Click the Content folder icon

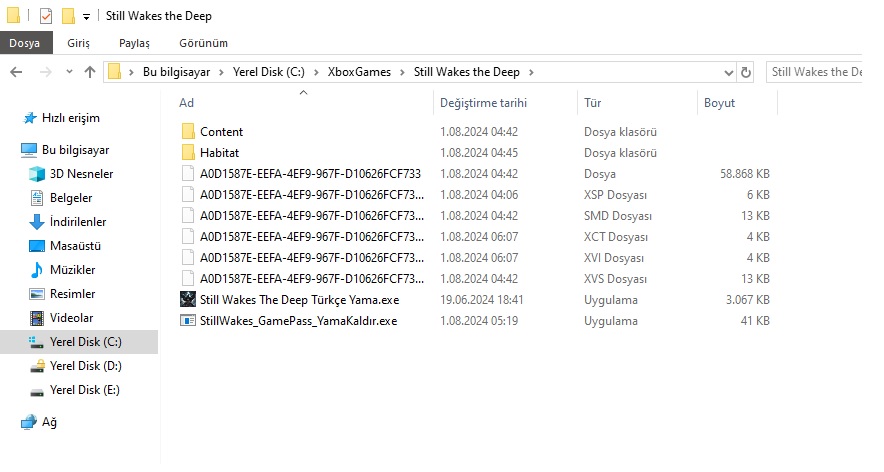188,131
